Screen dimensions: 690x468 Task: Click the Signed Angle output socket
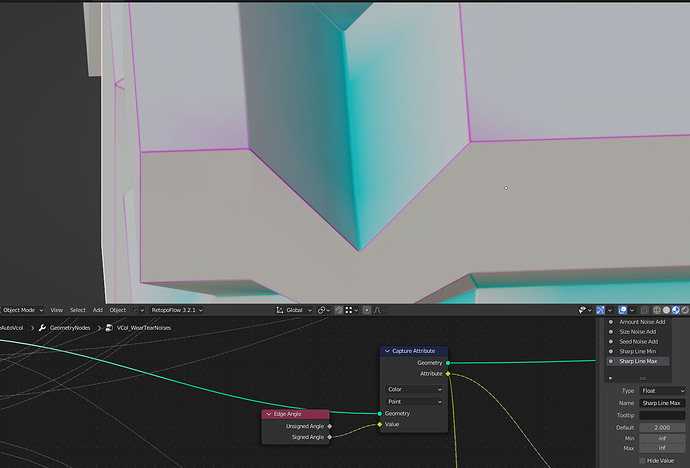tap(330, 437)
